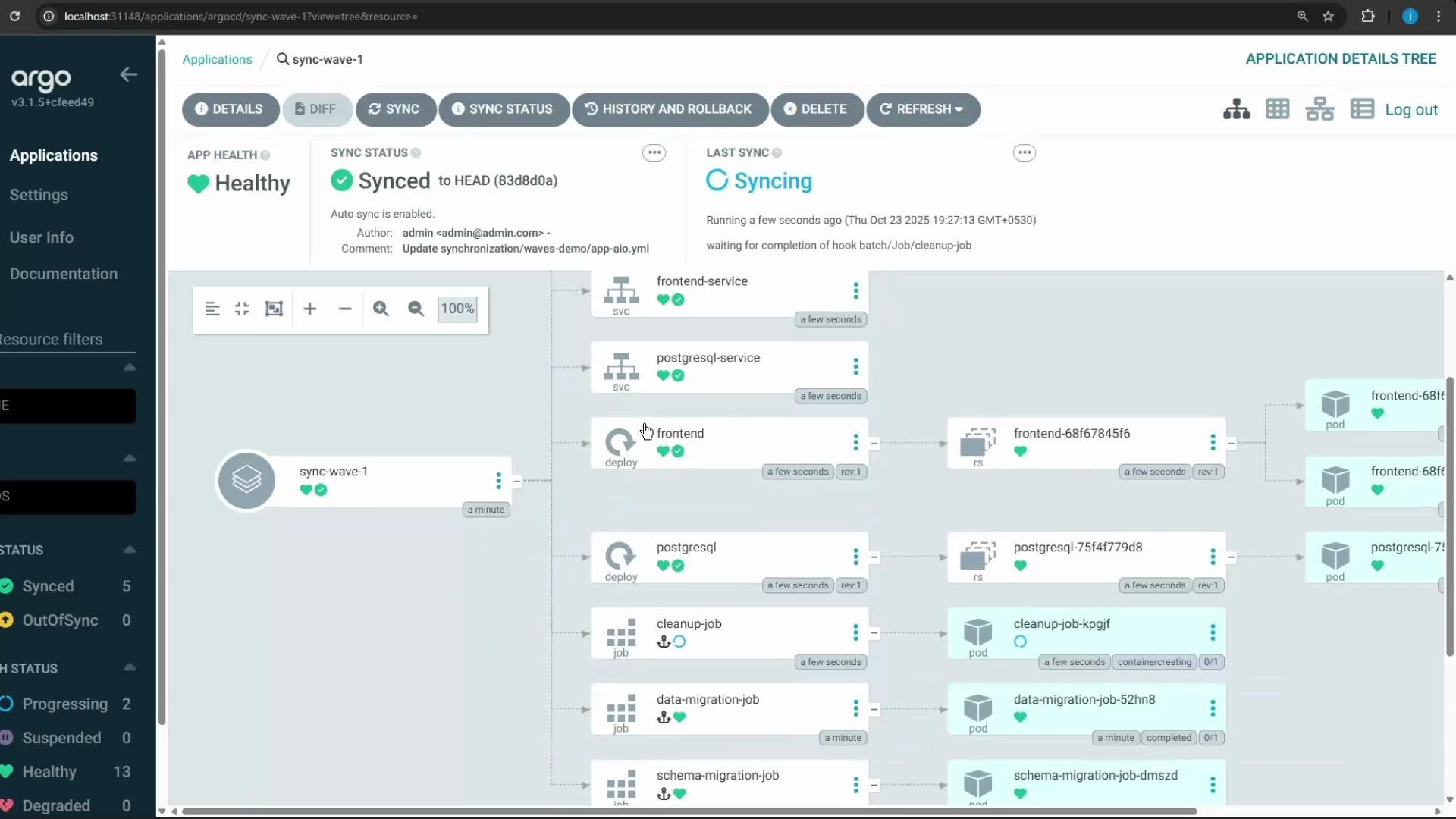Click the cleanup-job job icon
Viewport: 1456px width, 819px height.
[x=621, y=633]
